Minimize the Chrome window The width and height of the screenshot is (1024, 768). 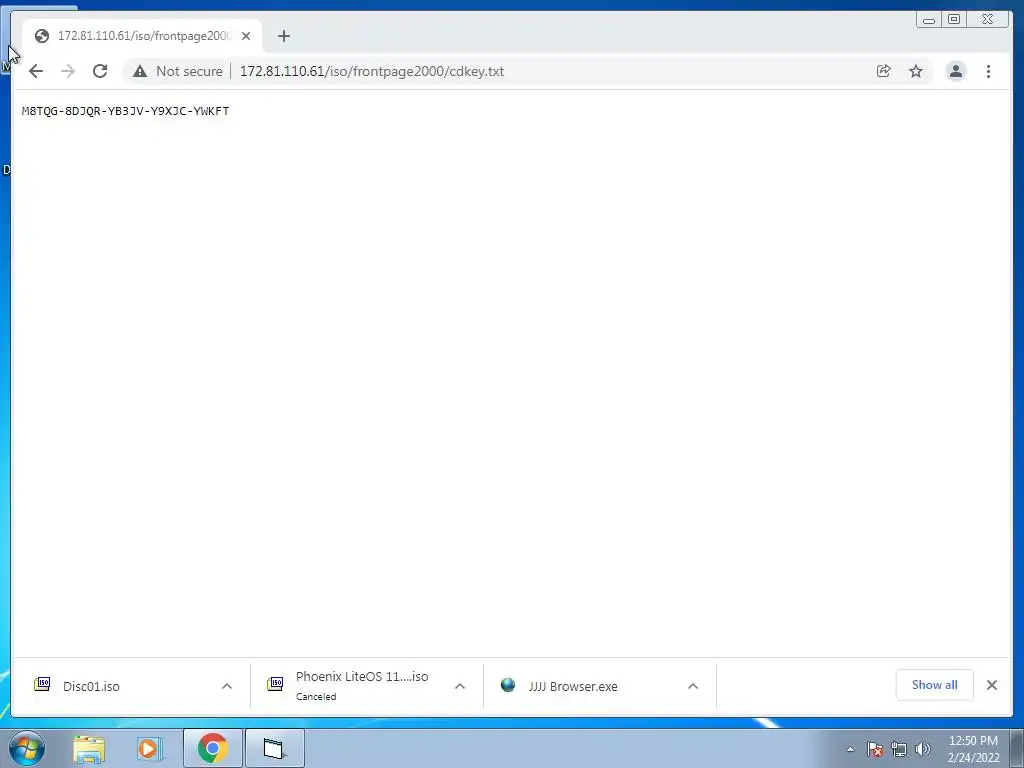[929, 20]
